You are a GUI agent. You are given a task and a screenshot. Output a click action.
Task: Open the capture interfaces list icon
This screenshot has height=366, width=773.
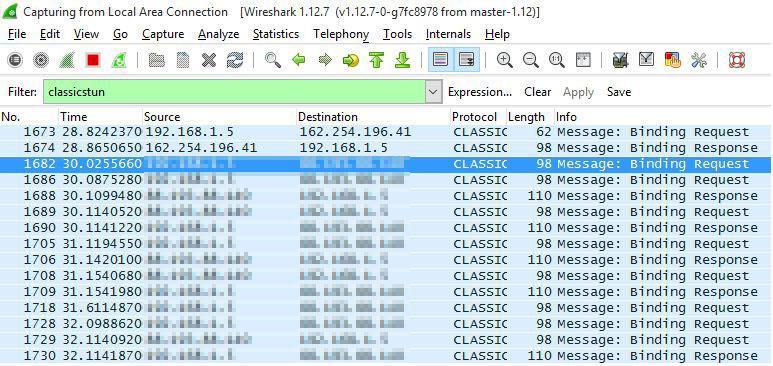(15, 61)
